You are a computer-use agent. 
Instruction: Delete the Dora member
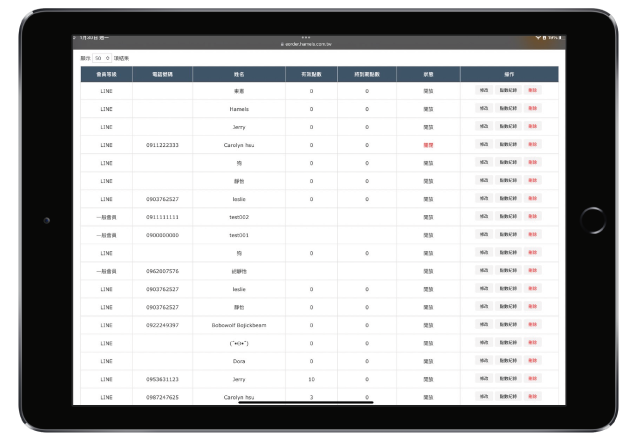point(533,361)
